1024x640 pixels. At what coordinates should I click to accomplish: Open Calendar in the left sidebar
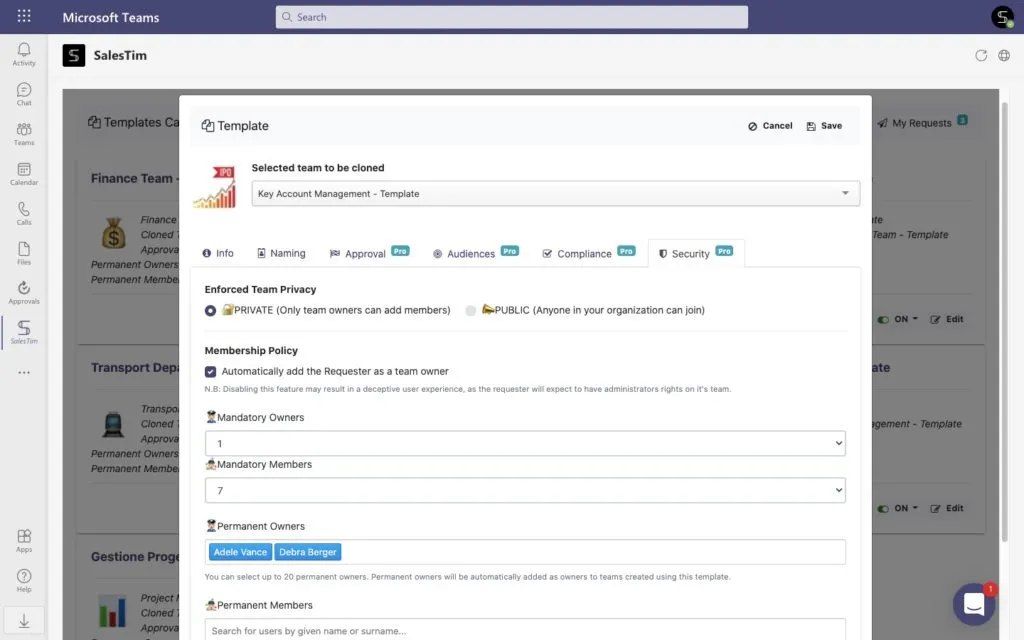click(24, 174)
